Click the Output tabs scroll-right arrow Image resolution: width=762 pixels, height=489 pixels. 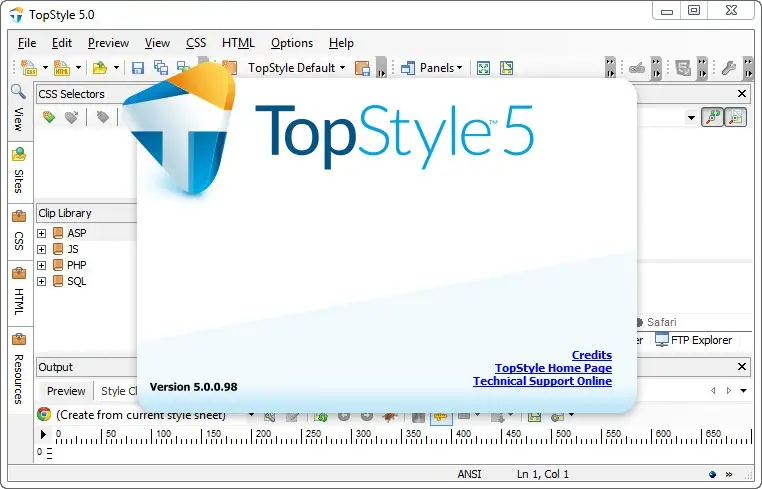[x=728, y=391]
